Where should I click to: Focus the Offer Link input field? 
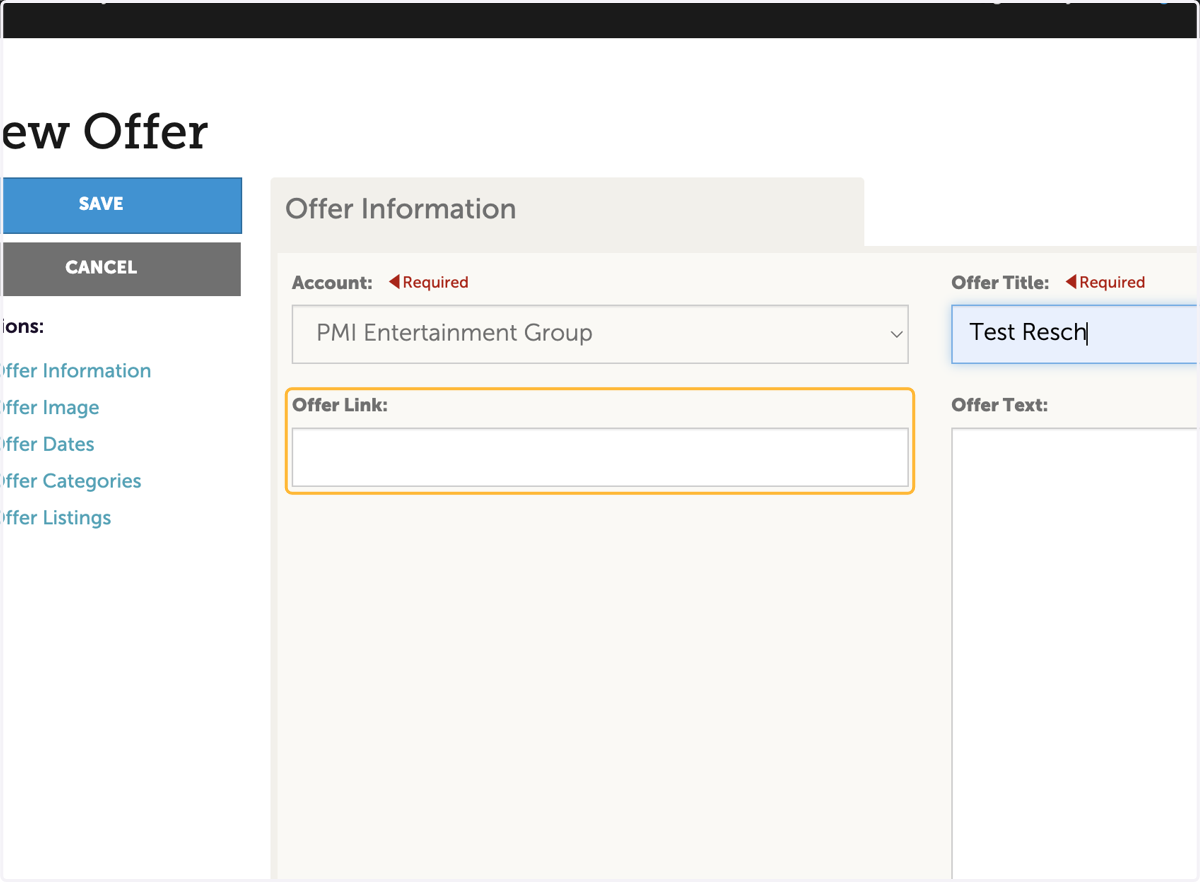pyautogui.click(x=600, y=457)
